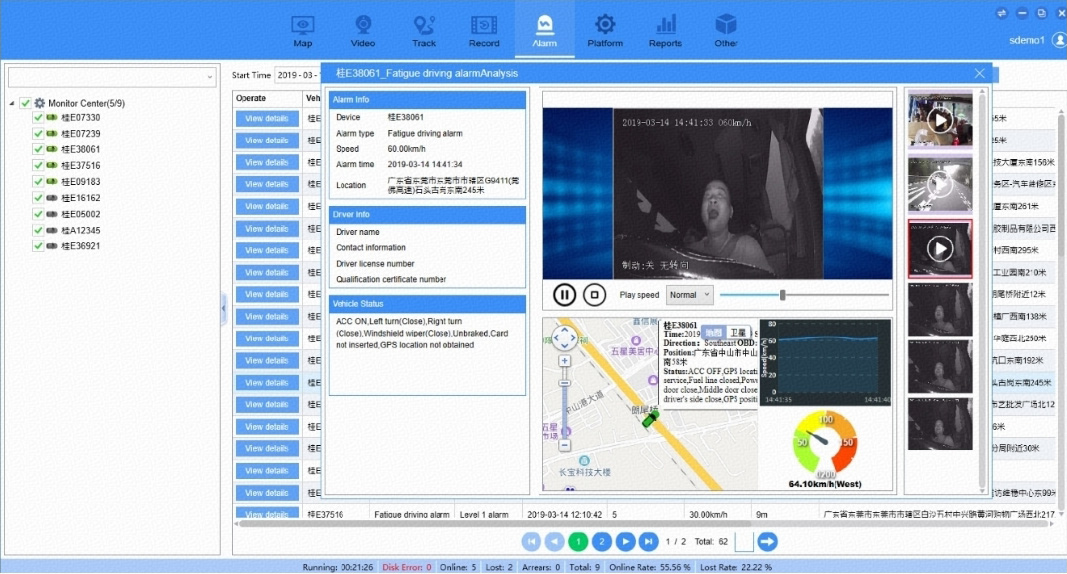Viewport: 1067px width, 574px height.
Task: Open the fourth driver snapshot thumbnail
Action: pyautogui.click(x=940, y=310)
